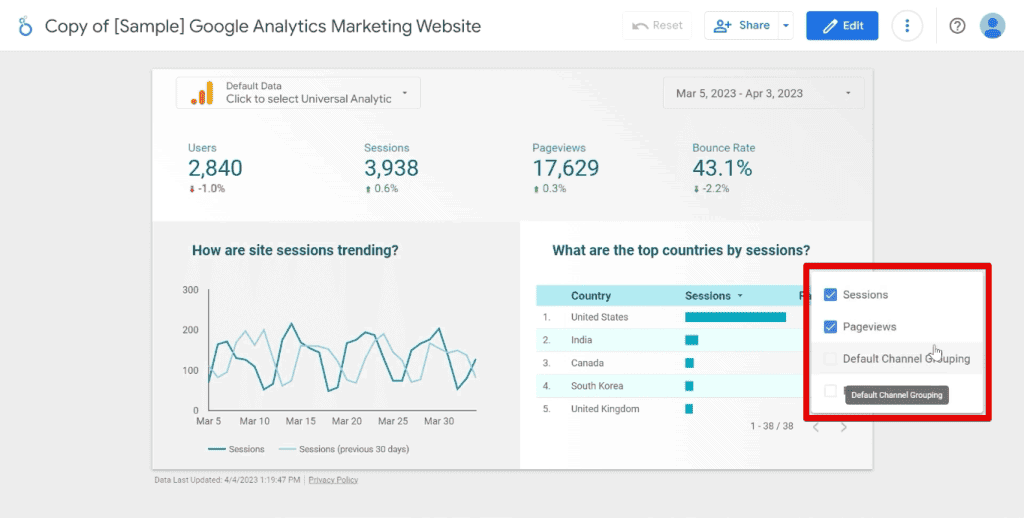Open the user account avatar
Screen dimensions: 1024x518
pyautogui.click(x=992, y=25)
